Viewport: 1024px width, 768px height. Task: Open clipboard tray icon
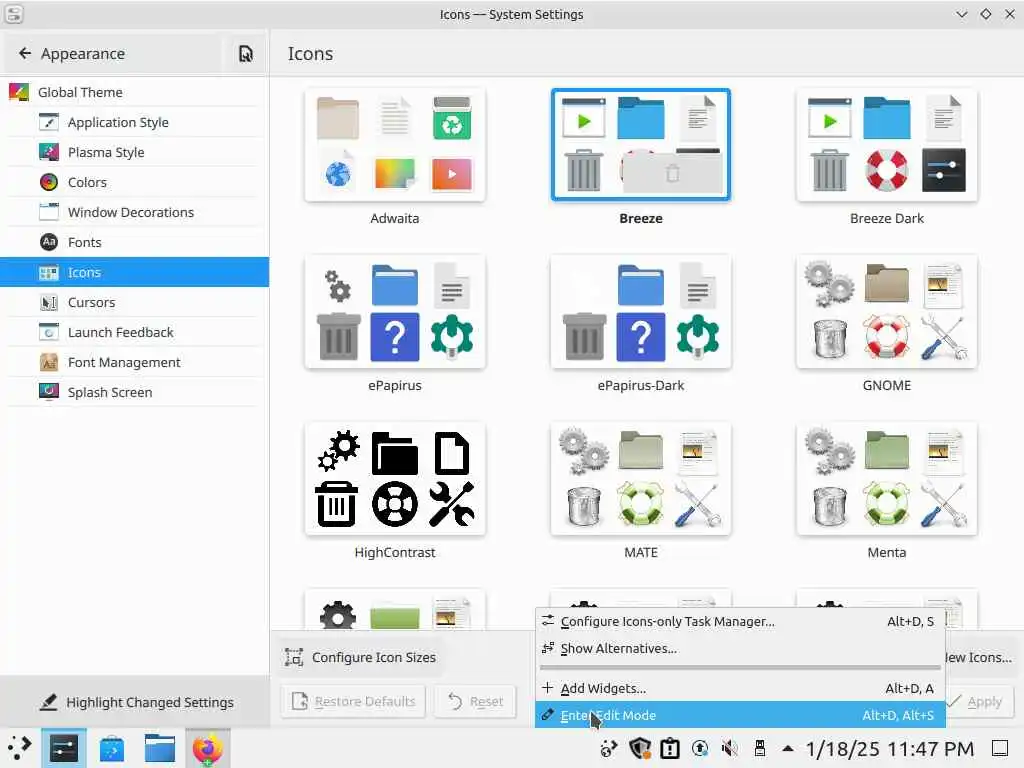pyautogui.click(x=670, y=748)
